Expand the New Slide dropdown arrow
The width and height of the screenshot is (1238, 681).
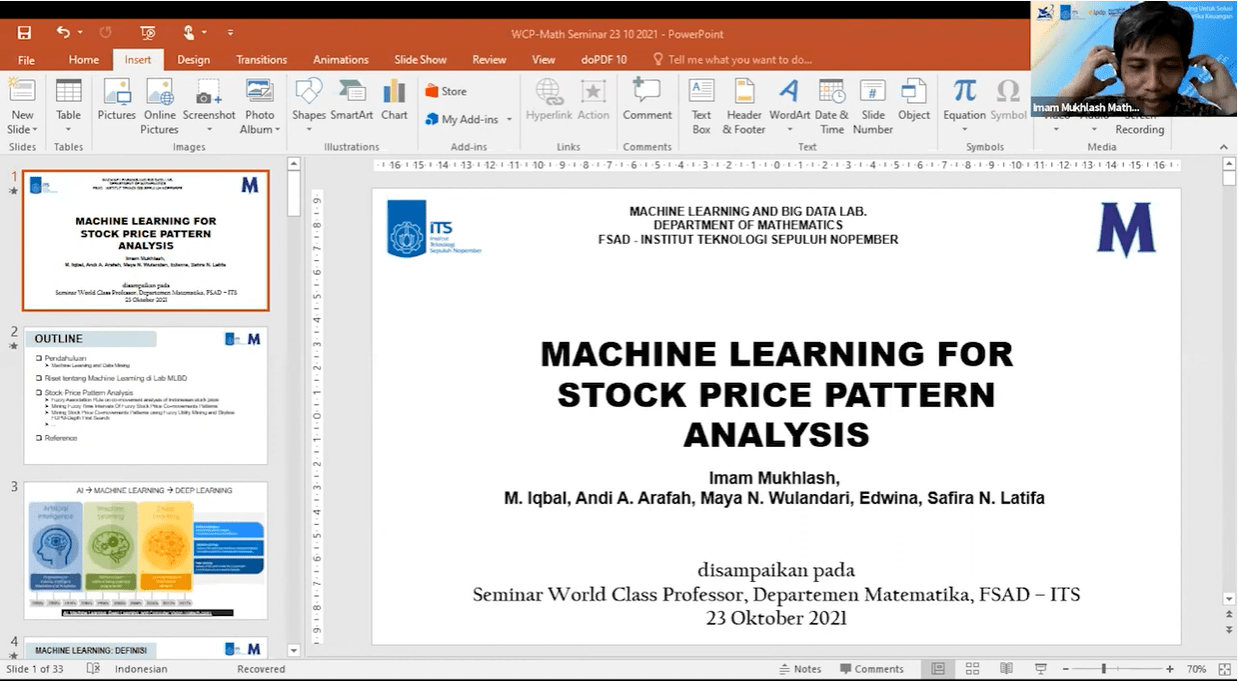pos(22,129)
